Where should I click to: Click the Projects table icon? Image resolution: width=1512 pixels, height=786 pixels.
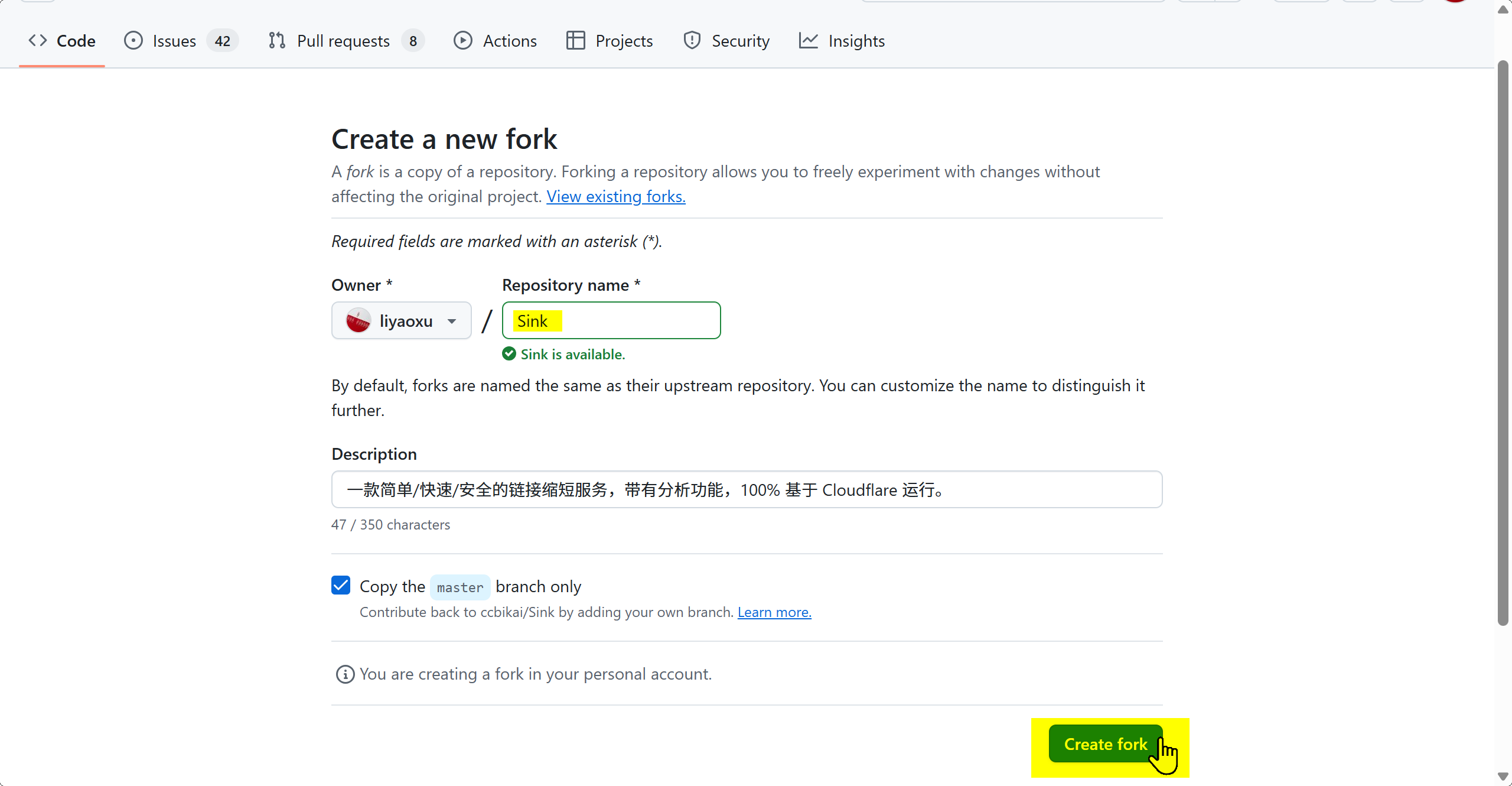pos(575,41)
